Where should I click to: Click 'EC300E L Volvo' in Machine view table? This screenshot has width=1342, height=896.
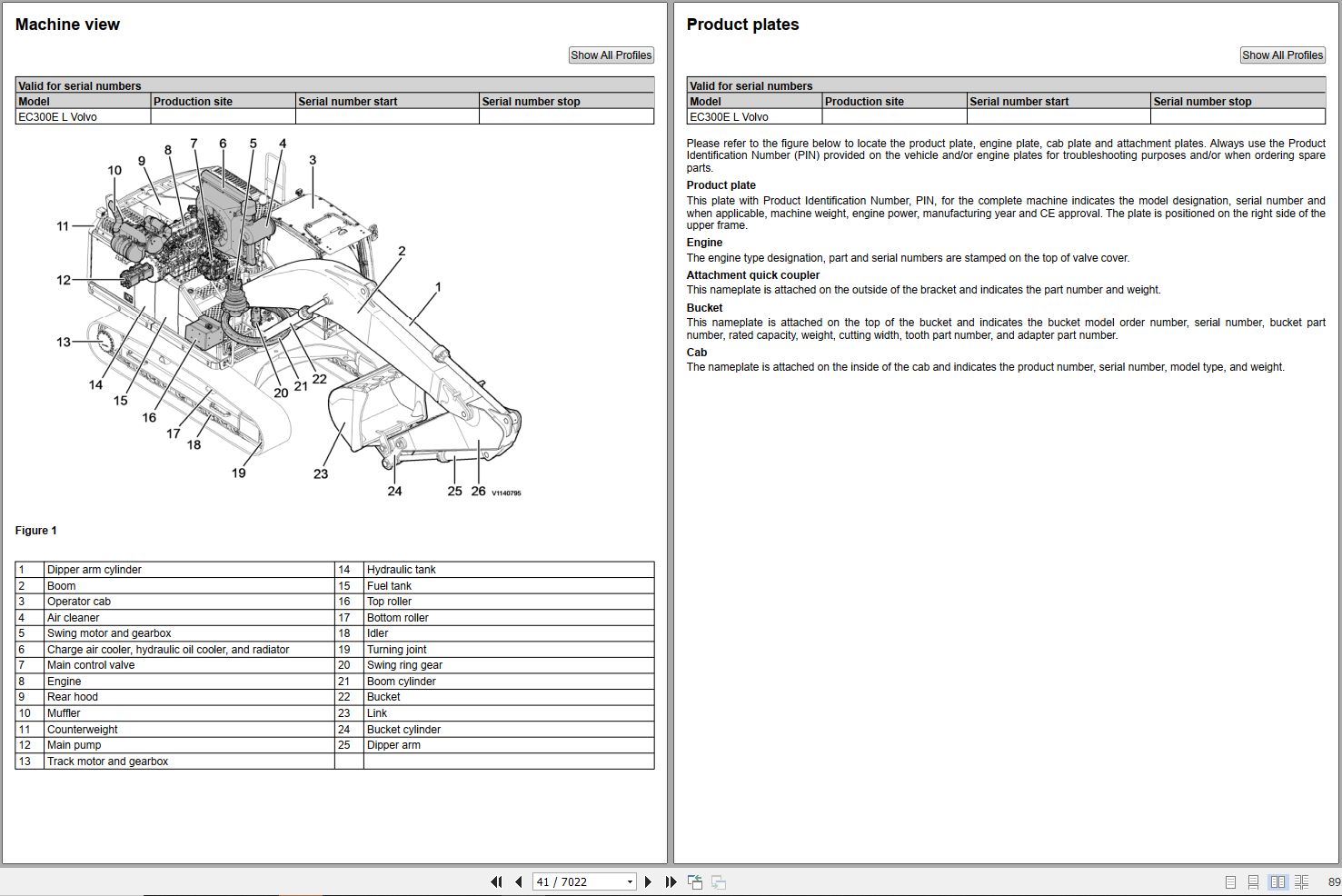(57, 117)
